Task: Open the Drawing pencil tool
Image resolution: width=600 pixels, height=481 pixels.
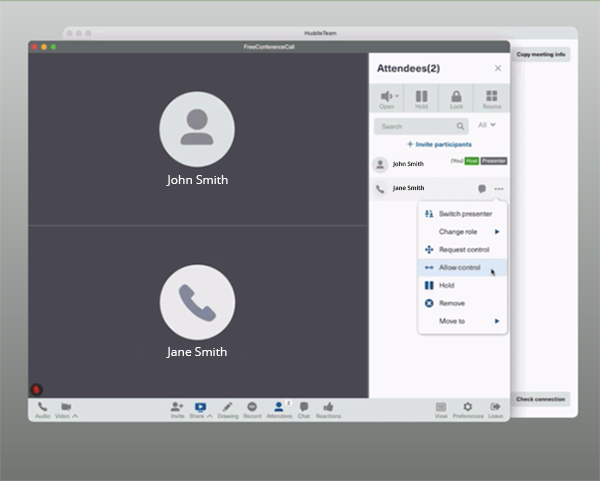Action: tap(228, 406)
